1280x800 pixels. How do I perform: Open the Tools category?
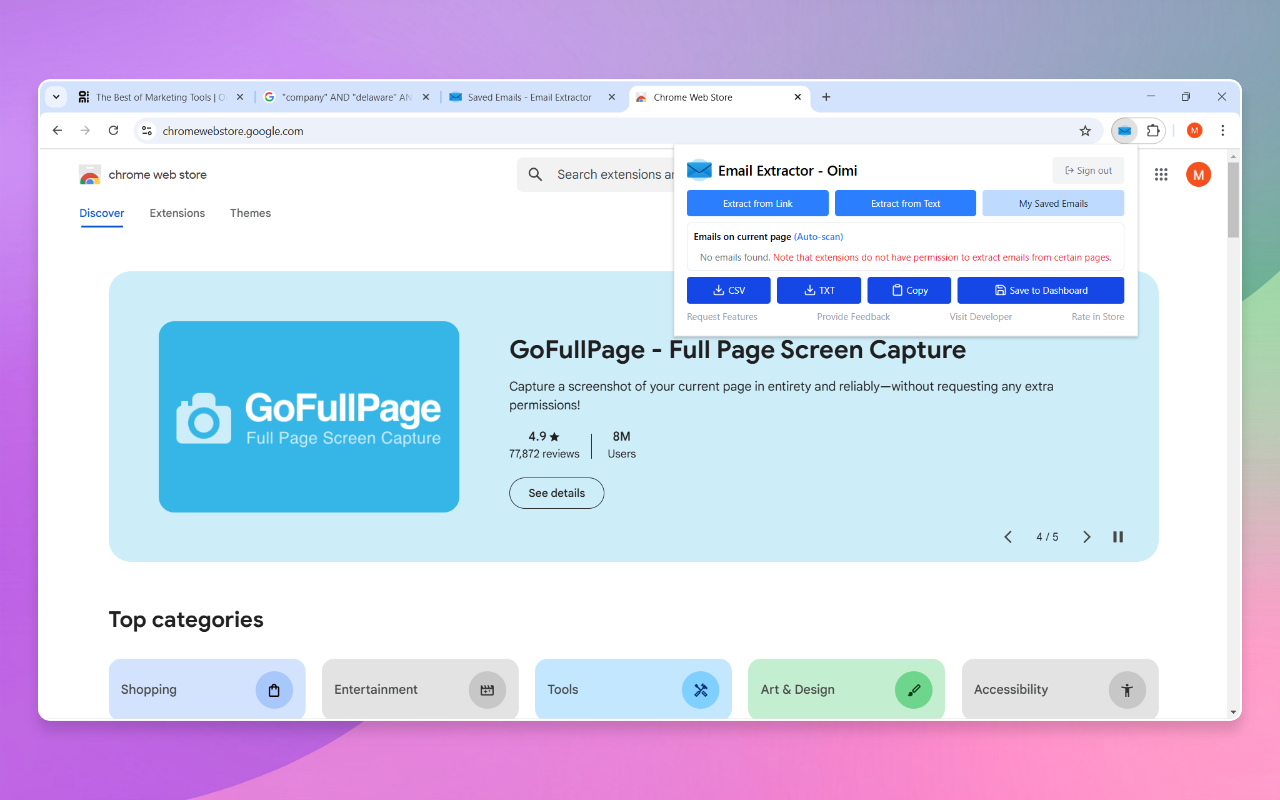633,689
